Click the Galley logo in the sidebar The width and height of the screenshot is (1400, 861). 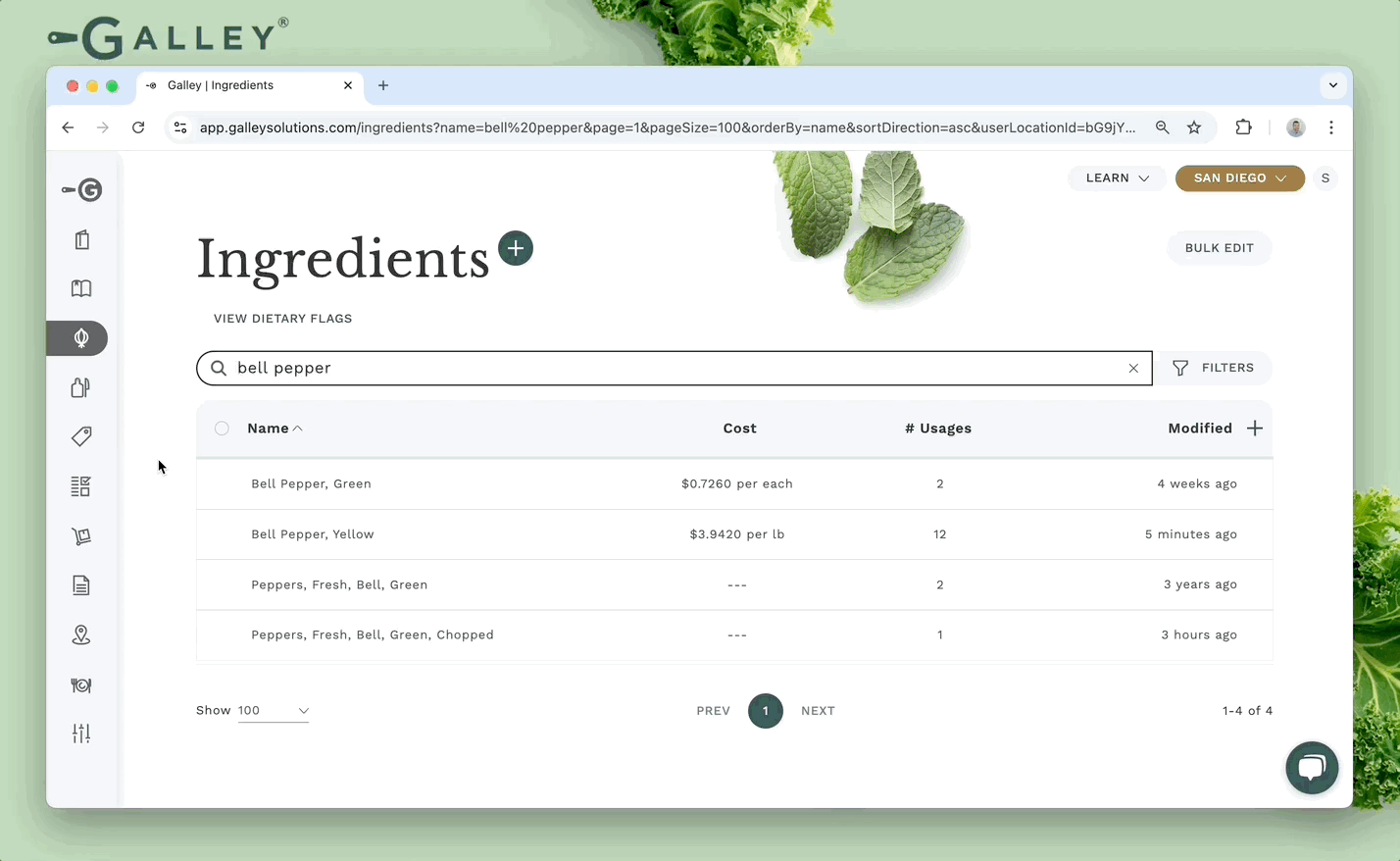click(x=82, y=190)
